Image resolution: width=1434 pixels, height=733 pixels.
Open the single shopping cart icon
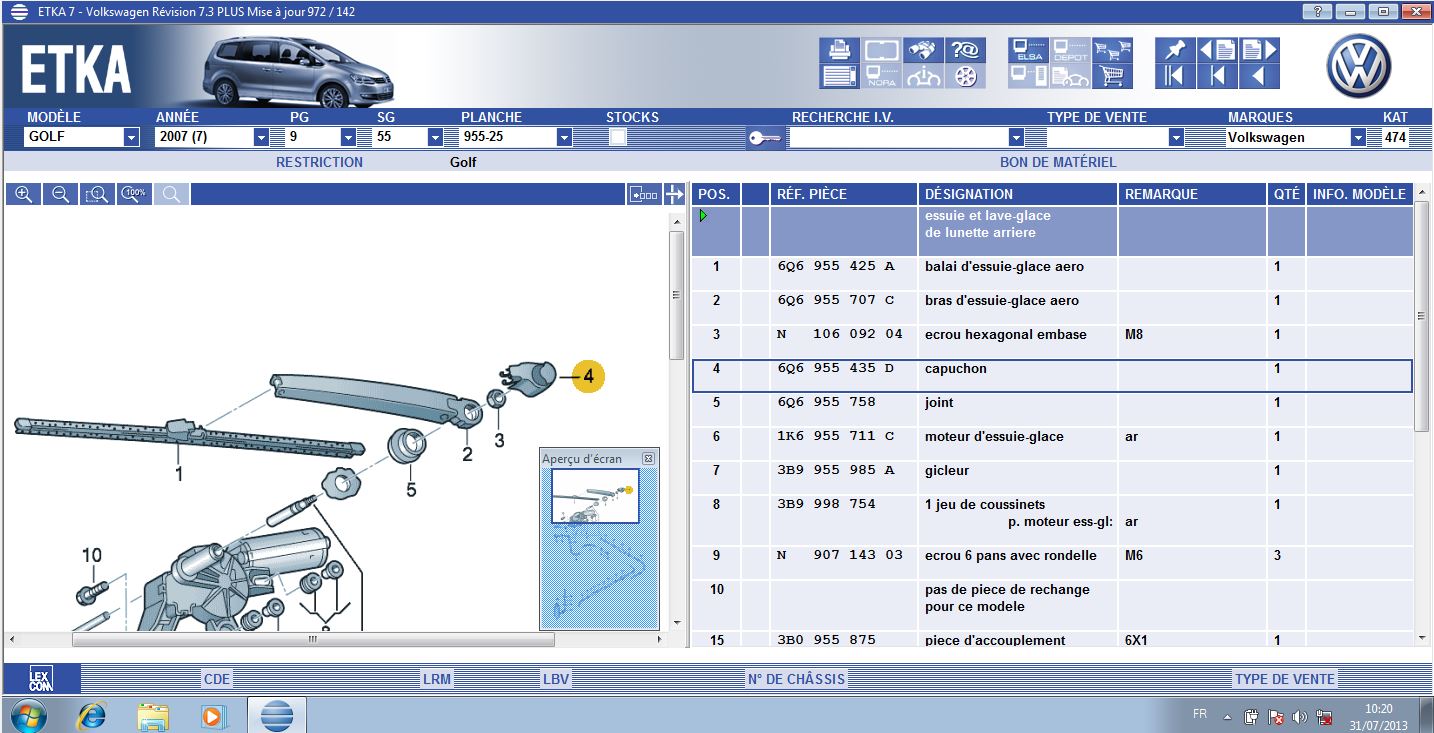point(1111,76)
